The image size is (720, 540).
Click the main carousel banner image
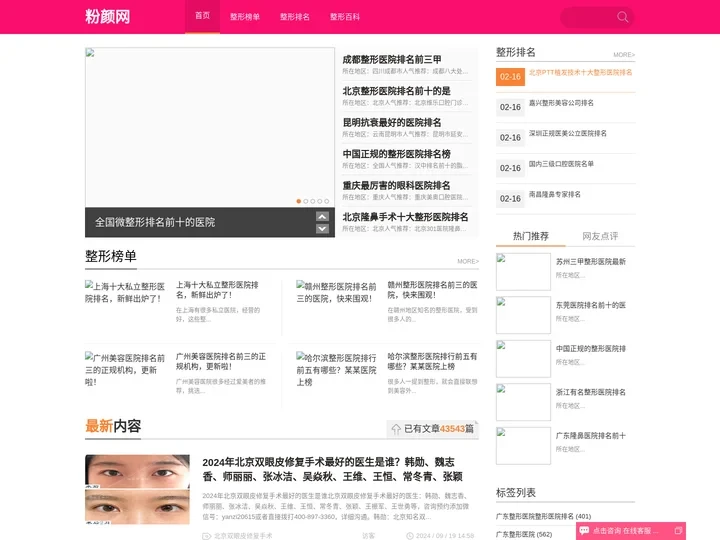210,127
